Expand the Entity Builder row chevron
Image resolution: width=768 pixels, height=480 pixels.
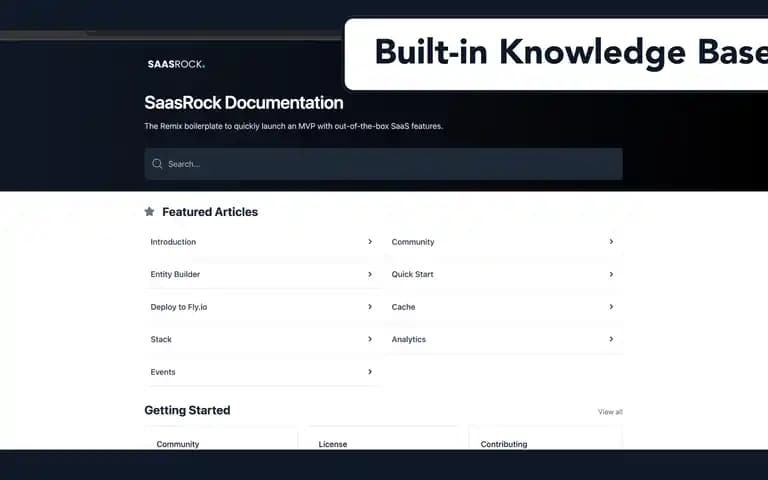[370, 274]
